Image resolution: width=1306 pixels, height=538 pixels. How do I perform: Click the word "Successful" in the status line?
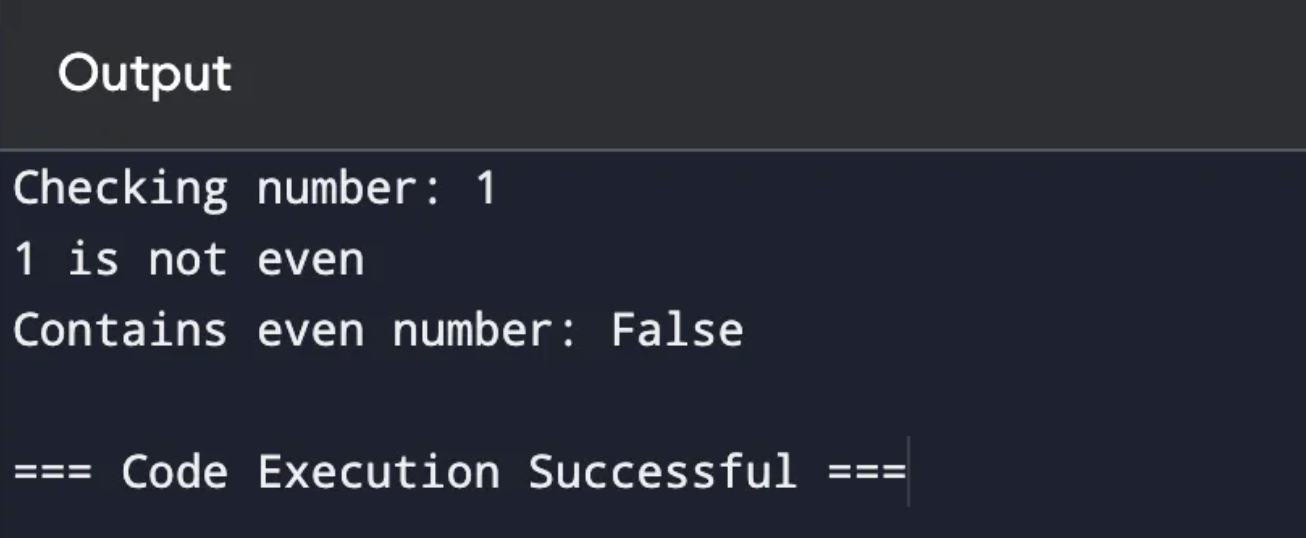(x=663, y=472)
